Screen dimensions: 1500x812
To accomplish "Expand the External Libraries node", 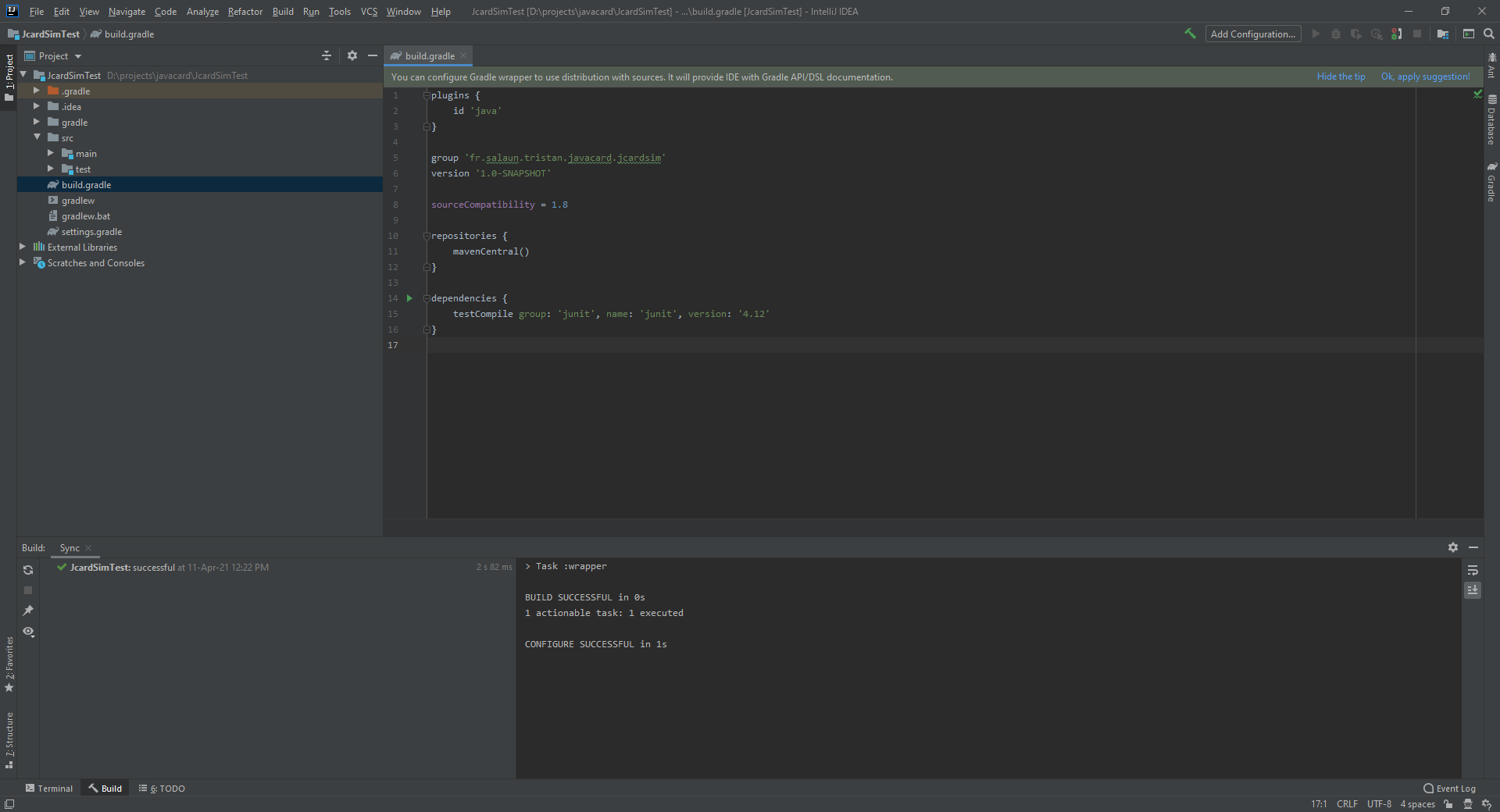I will 23,247.
